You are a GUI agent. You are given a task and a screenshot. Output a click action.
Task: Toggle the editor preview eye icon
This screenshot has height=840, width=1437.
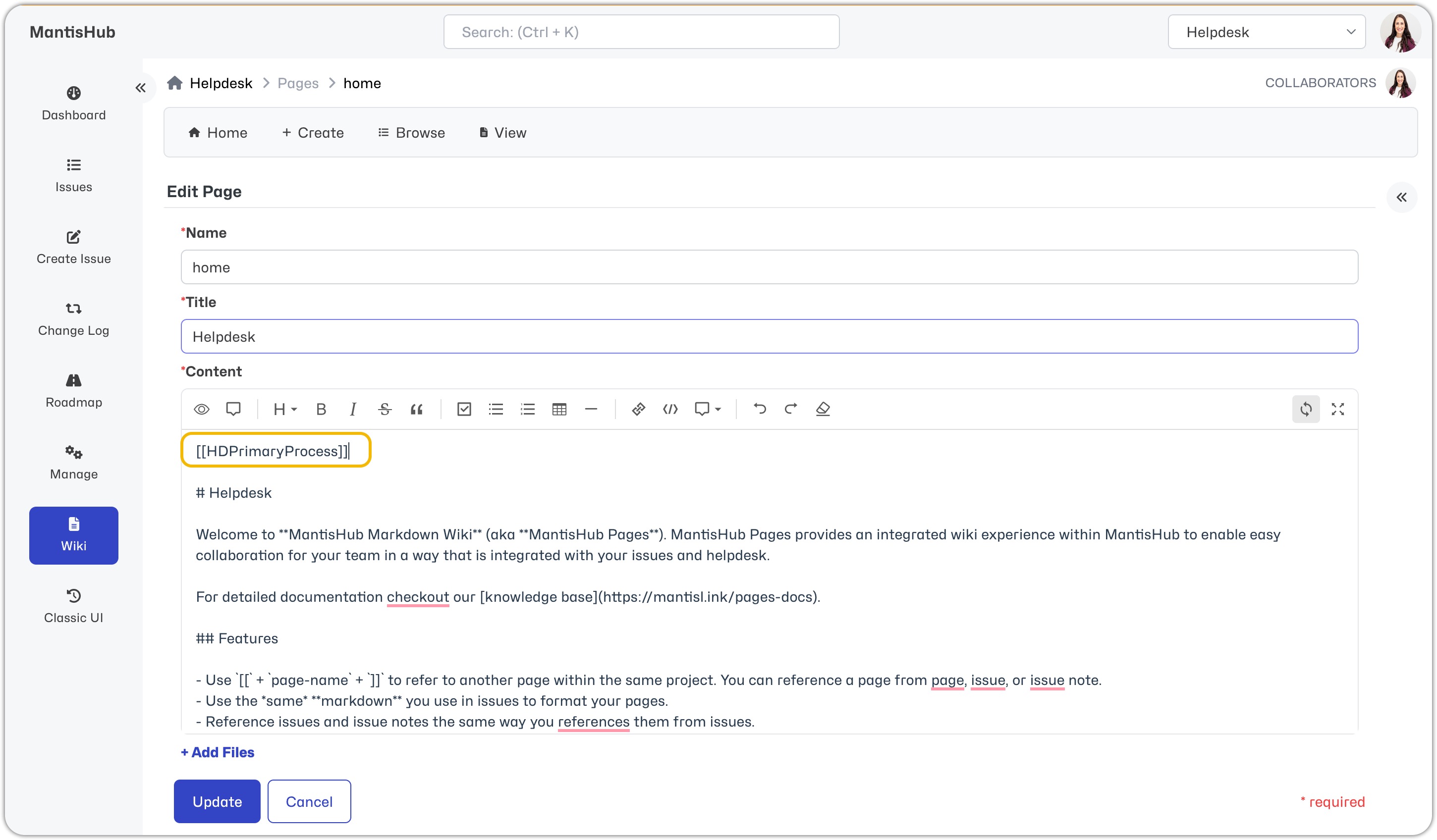pyautogui.click(x=201, y=409)
